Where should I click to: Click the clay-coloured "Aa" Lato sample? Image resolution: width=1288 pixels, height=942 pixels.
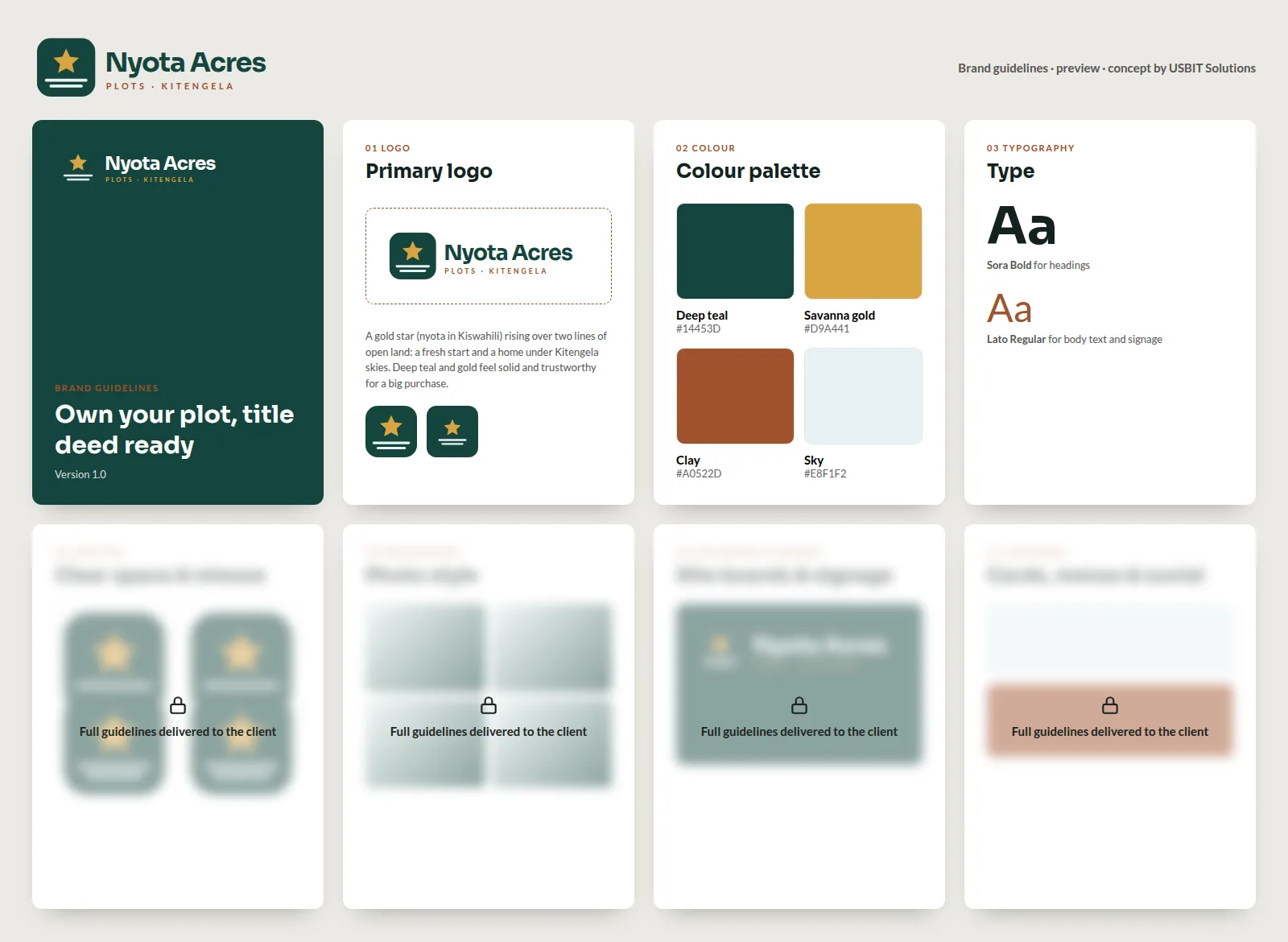tap(1009, 309)
